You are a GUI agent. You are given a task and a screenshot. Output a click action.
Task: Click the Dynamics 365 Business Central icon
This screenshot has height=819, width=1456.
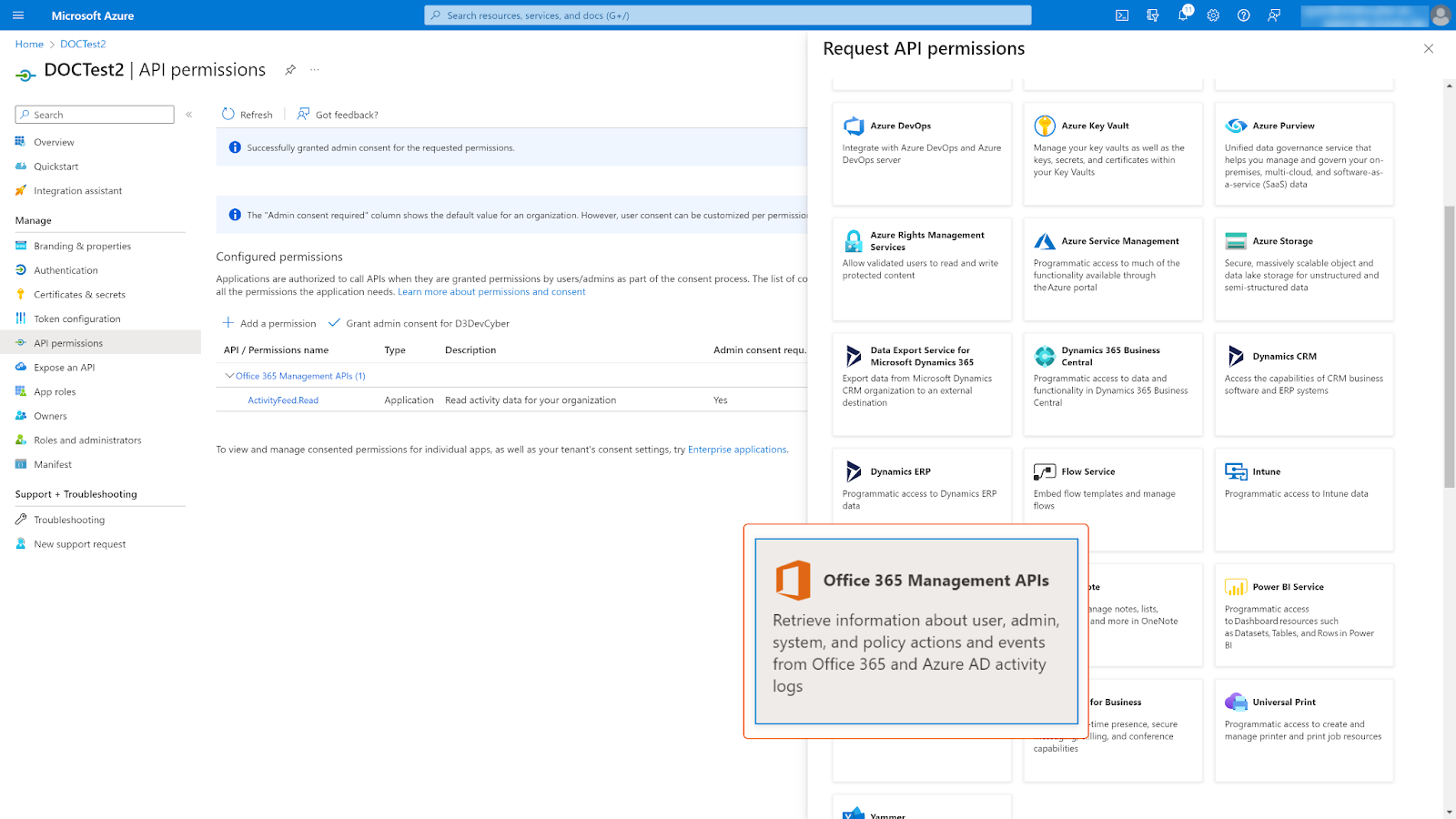tap(1045, 356)
